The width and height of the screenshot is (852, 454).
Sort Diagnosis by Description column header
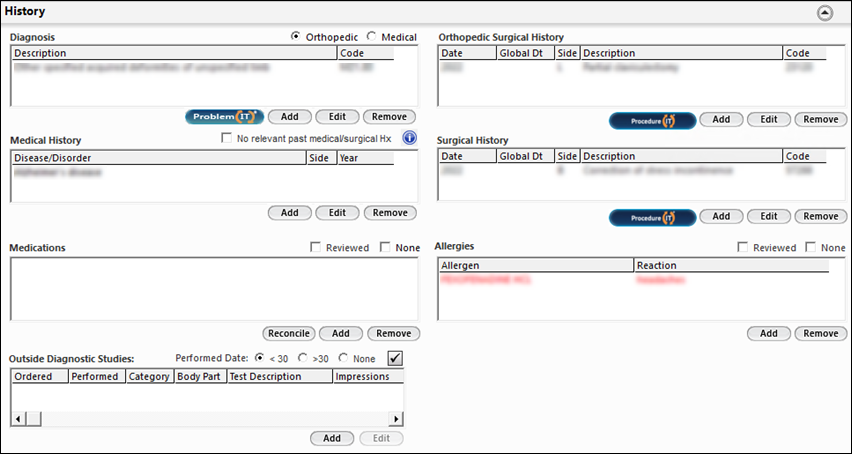click(x=174, y=53)
